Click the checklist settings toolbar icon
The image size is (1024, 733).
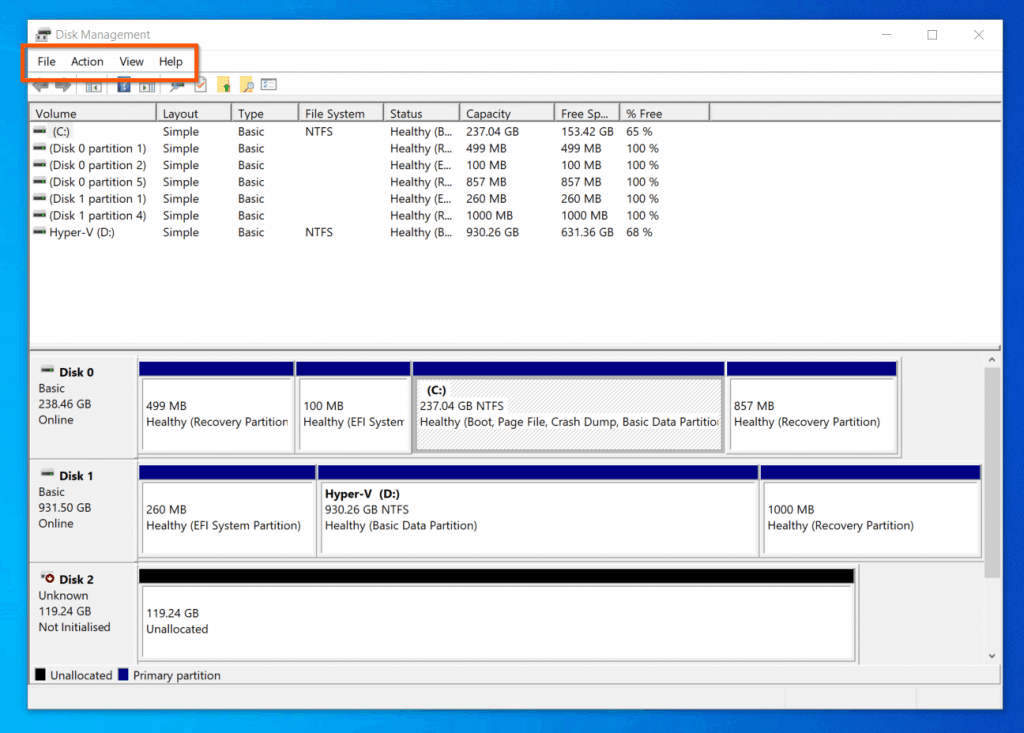tap(269, 84)
